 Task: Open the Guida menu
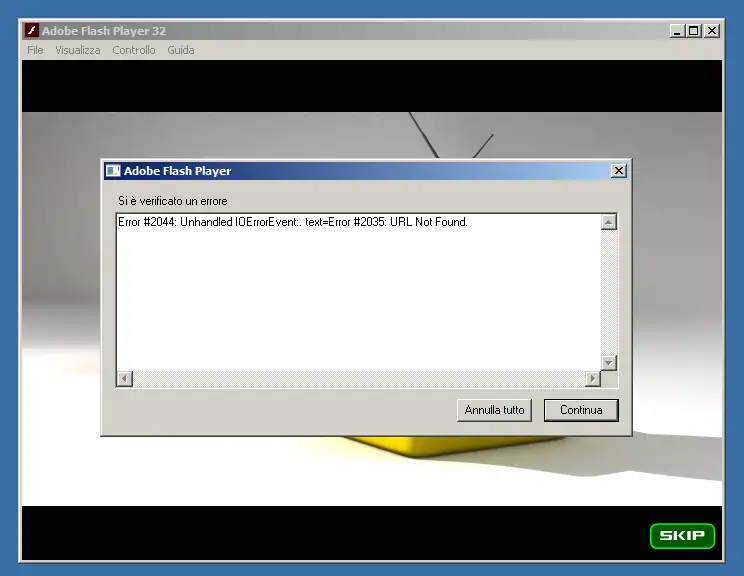point(181,50)
